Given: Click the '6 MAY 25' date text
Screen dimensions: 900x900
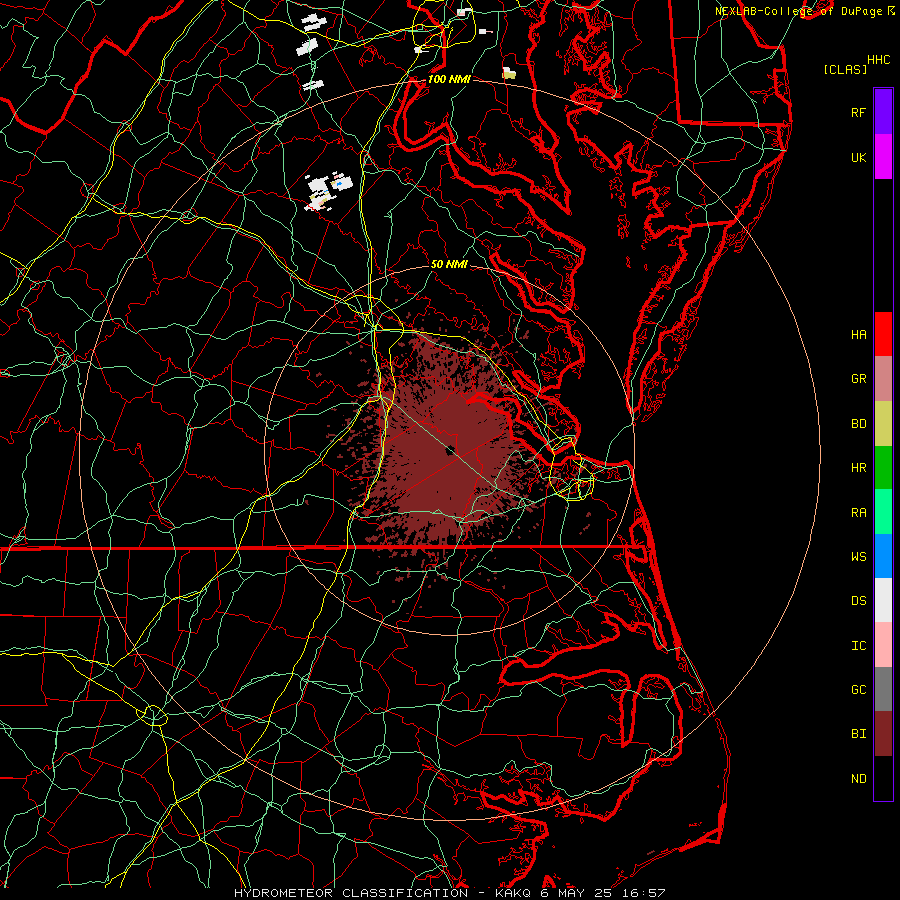Looking at the screenshot, I should (x=575, y=893).
